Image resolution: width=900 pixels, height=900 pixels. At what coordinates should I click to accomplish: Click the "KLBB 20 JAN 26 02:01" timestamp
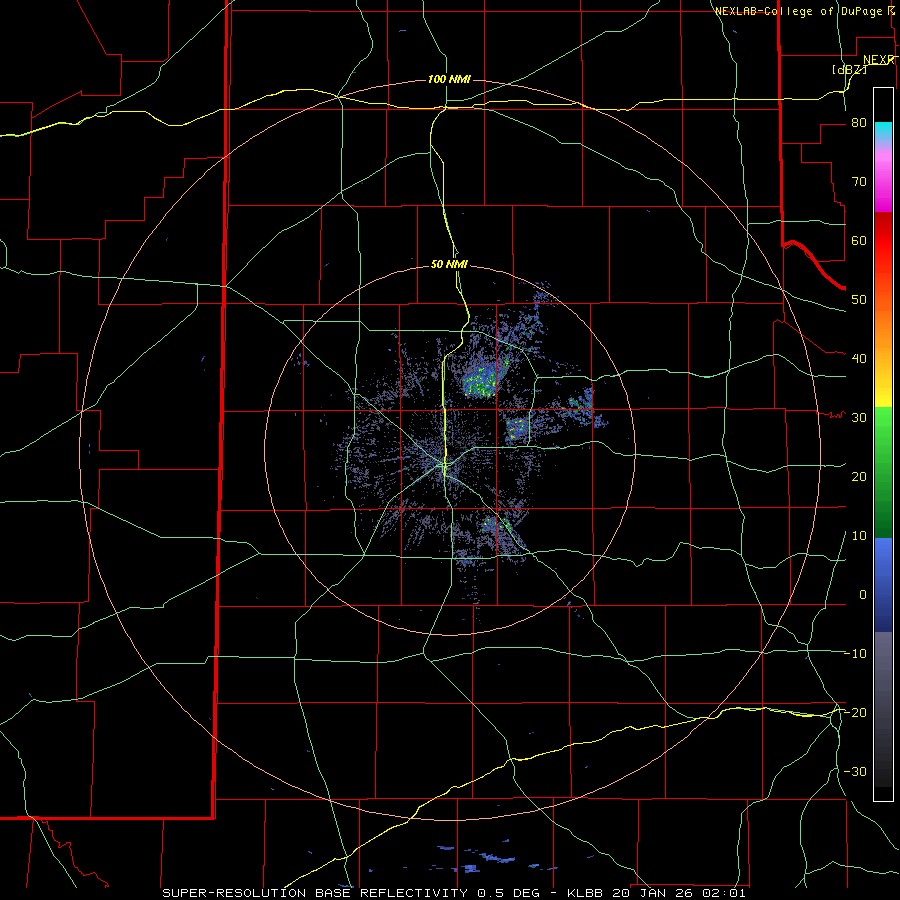tap(656, 893)
